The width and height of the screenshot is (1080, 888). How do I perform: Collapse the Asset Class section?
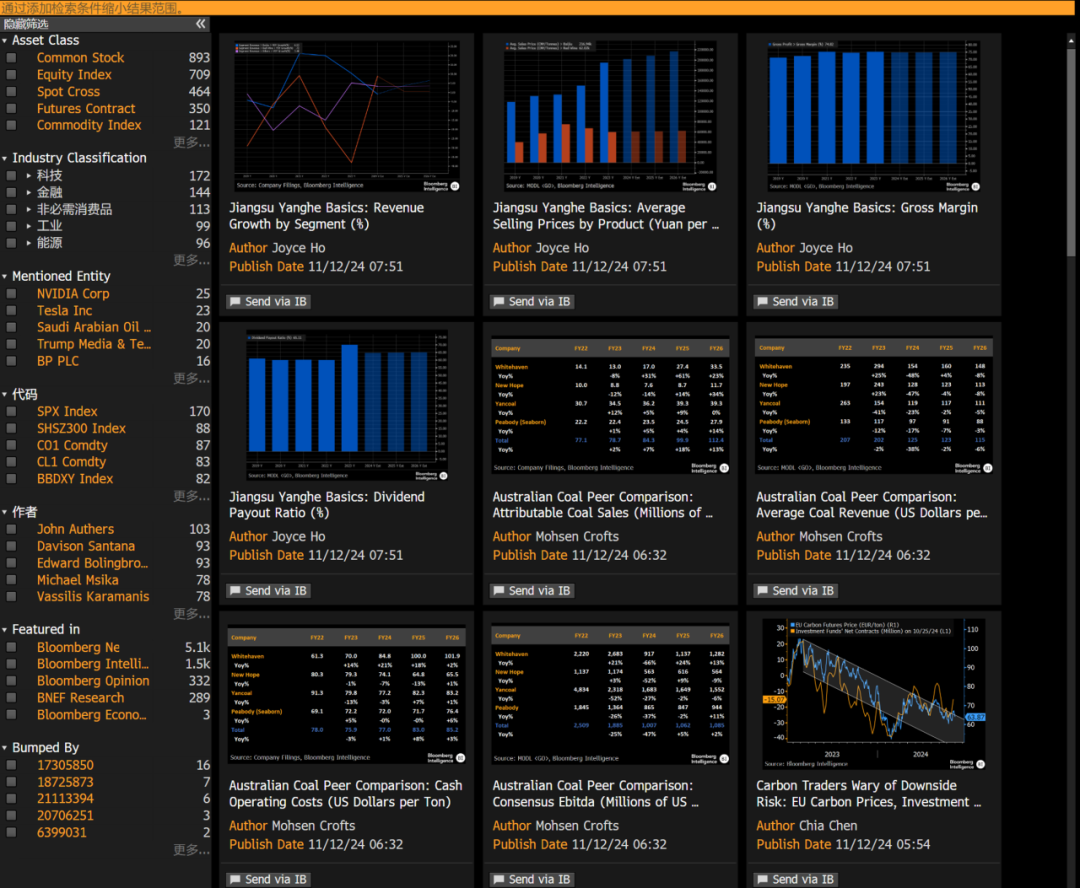(x=5, y=41)
